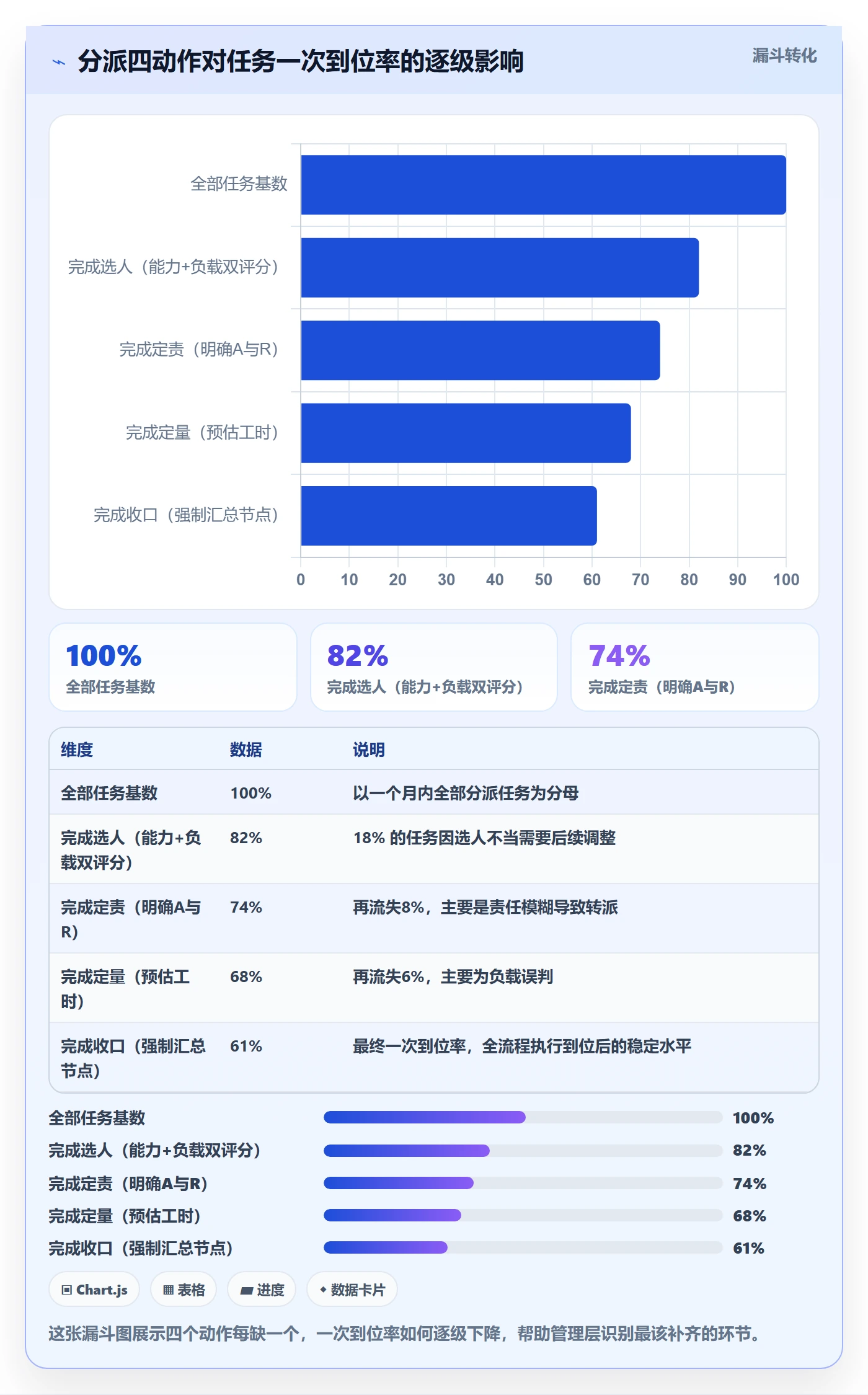This screenshot has width=868, height=1395.
Task: Click the 漏斗转化 label in header
Action: coord(784,56)
